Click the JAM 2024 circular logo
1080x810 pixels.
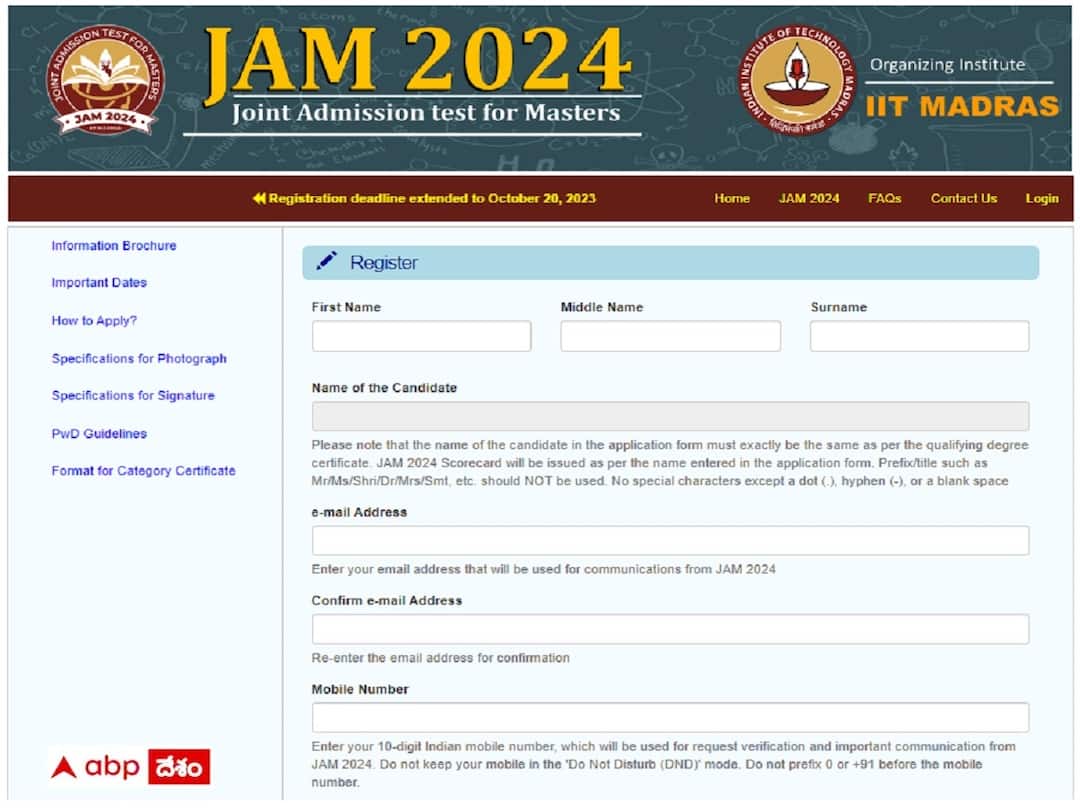point(100,80)
